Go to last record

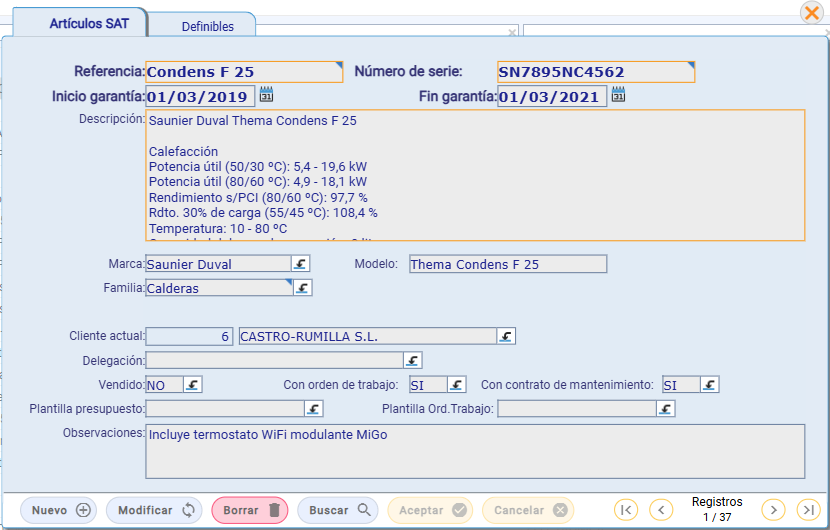click(808, 510)
